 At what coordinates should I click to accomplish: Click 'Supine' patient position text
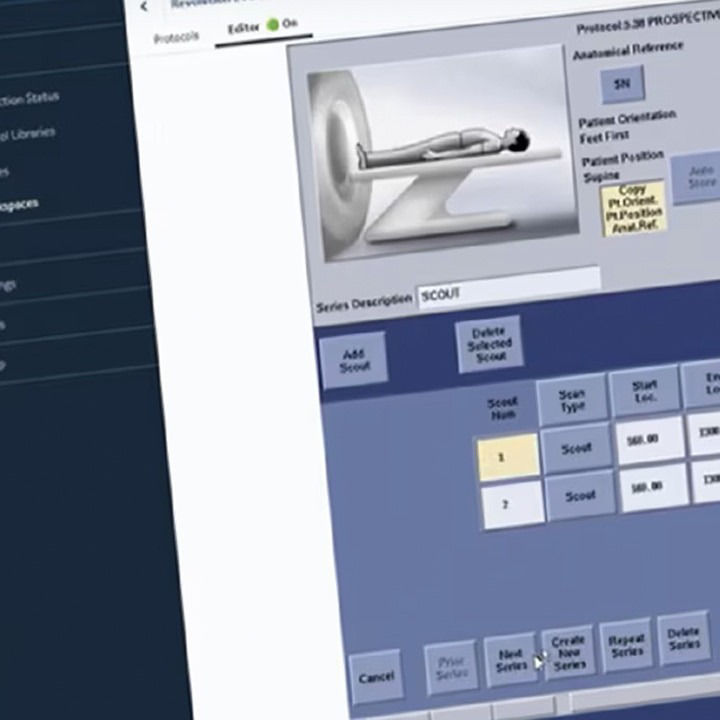(601, 176)
